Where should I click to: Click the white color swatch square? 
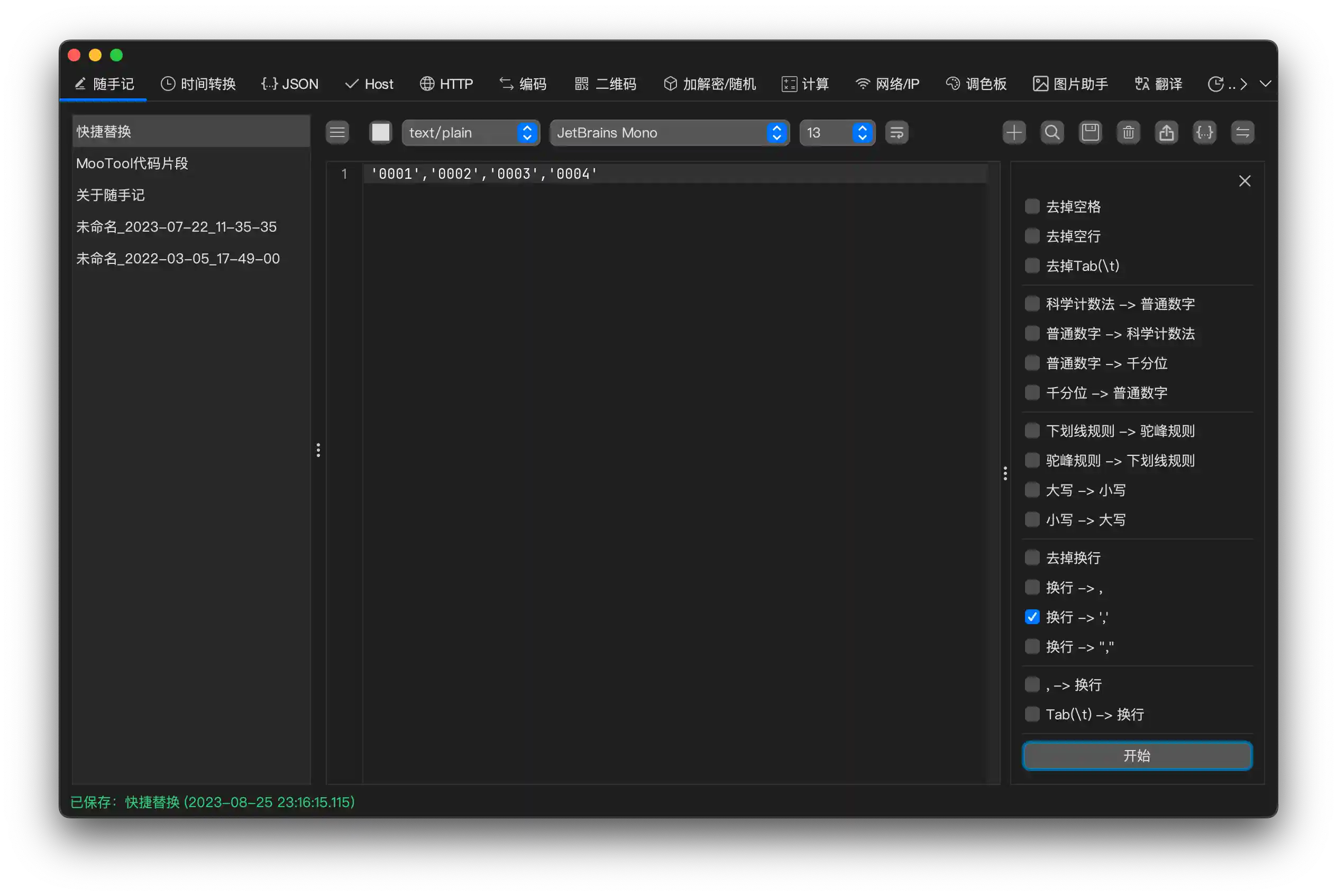click(x=381, y=133)
